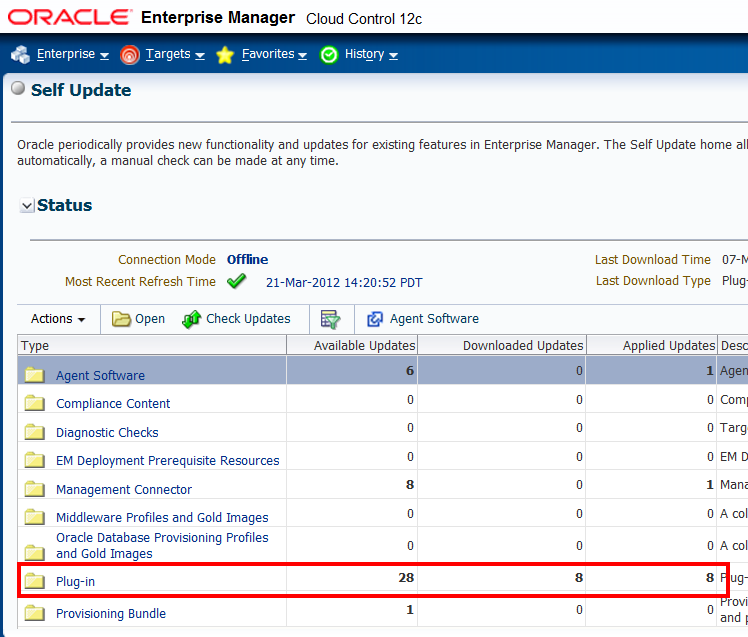Click the Open folder icon in toolbar
This screenshot has height=637, width=748.
click(x=121, y=319)
